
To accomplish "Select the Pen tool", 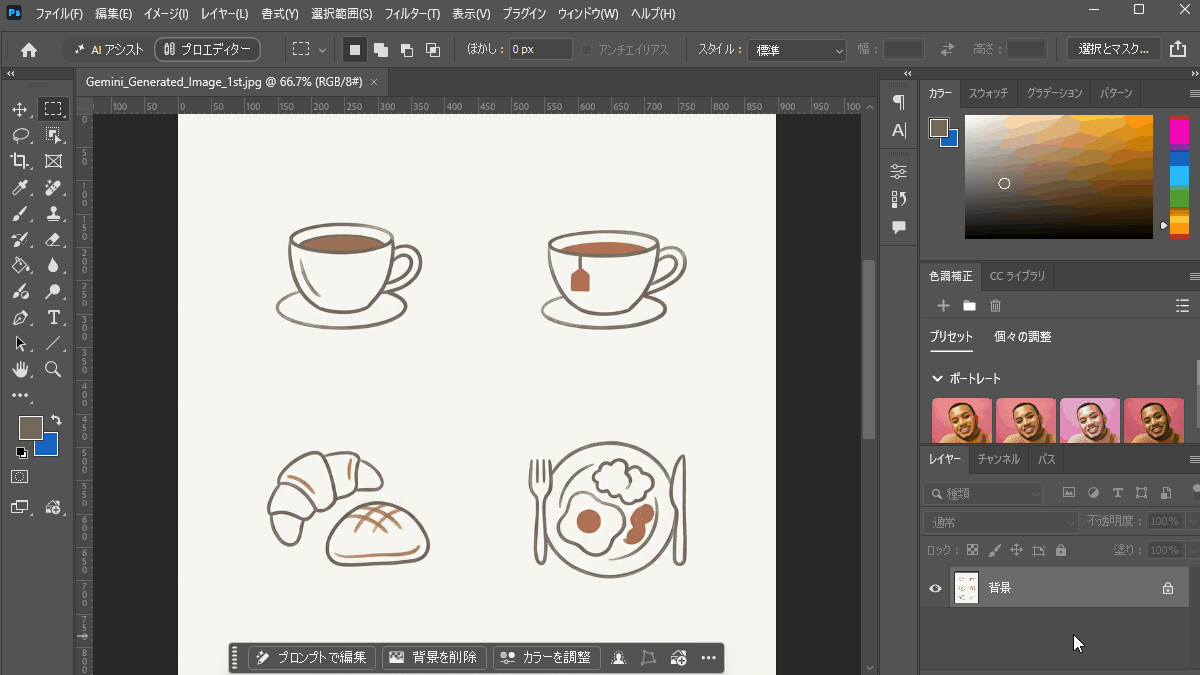I will click(20, 318).
